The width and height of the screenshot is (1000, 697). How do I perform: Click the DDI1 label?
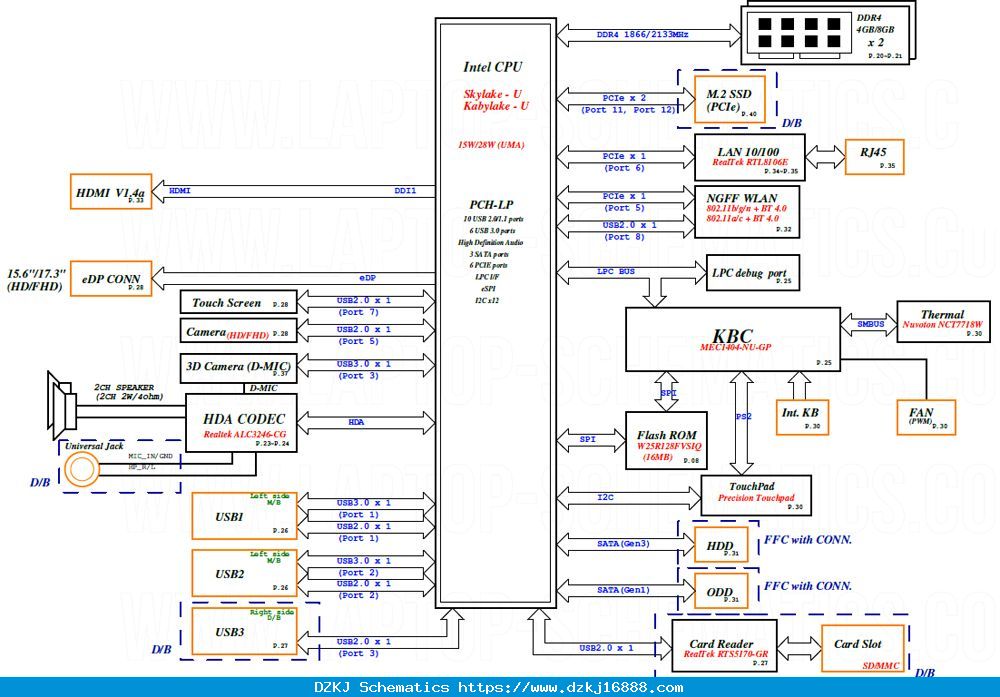point(405,191)
